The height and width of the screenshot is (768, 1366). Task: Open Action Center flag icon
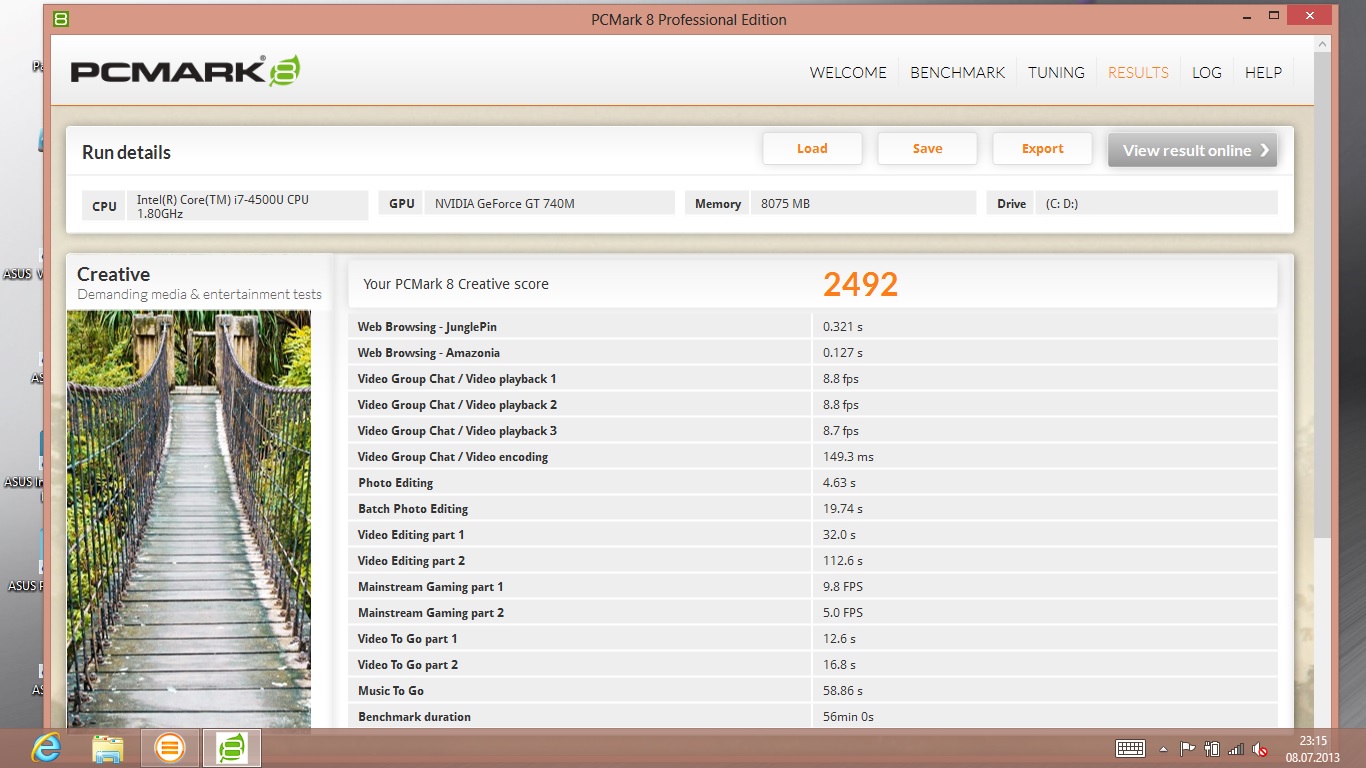1188,748
